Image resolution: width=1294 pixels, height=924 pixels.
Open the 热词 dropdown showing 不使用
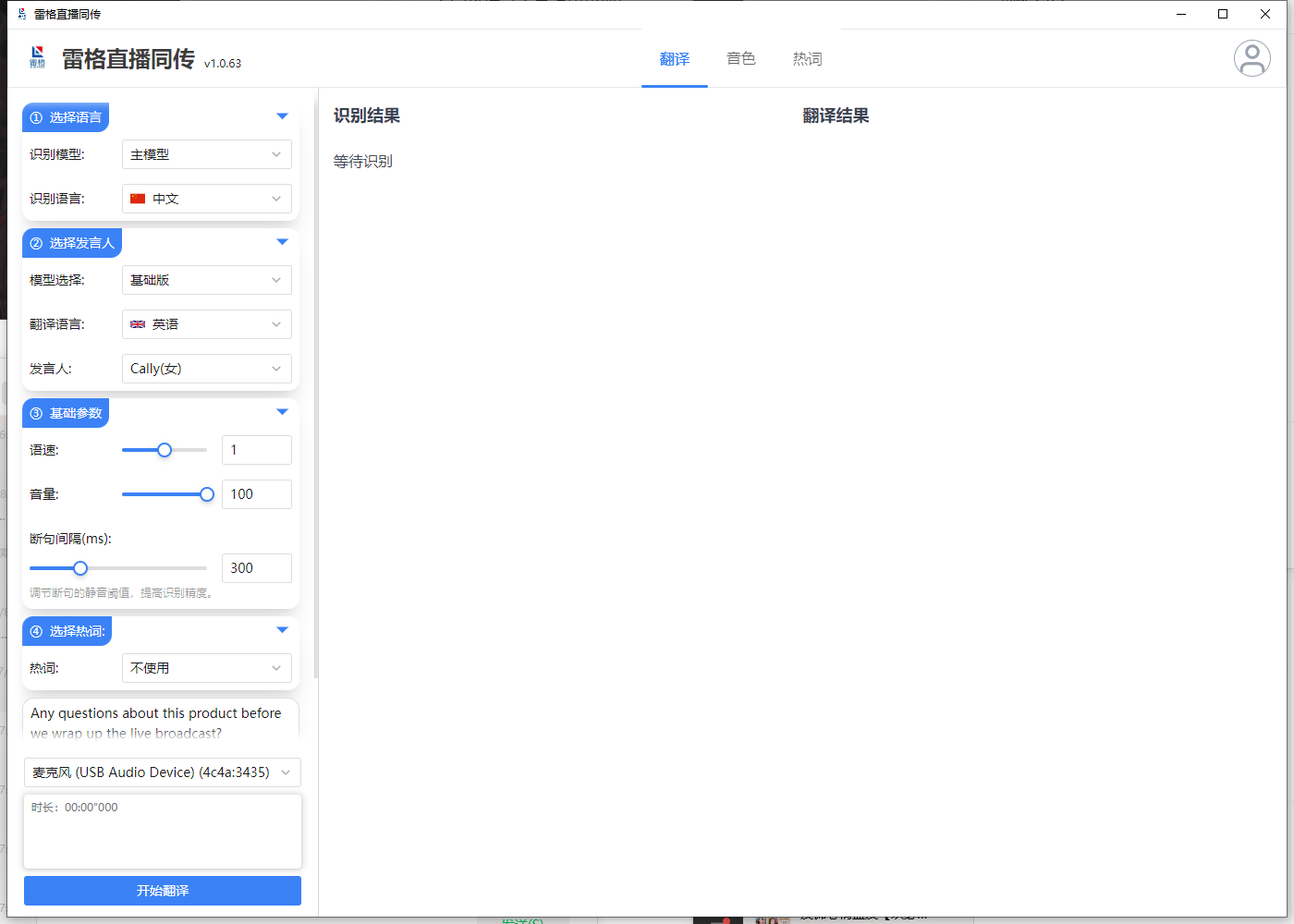click(x=206, y=668)
